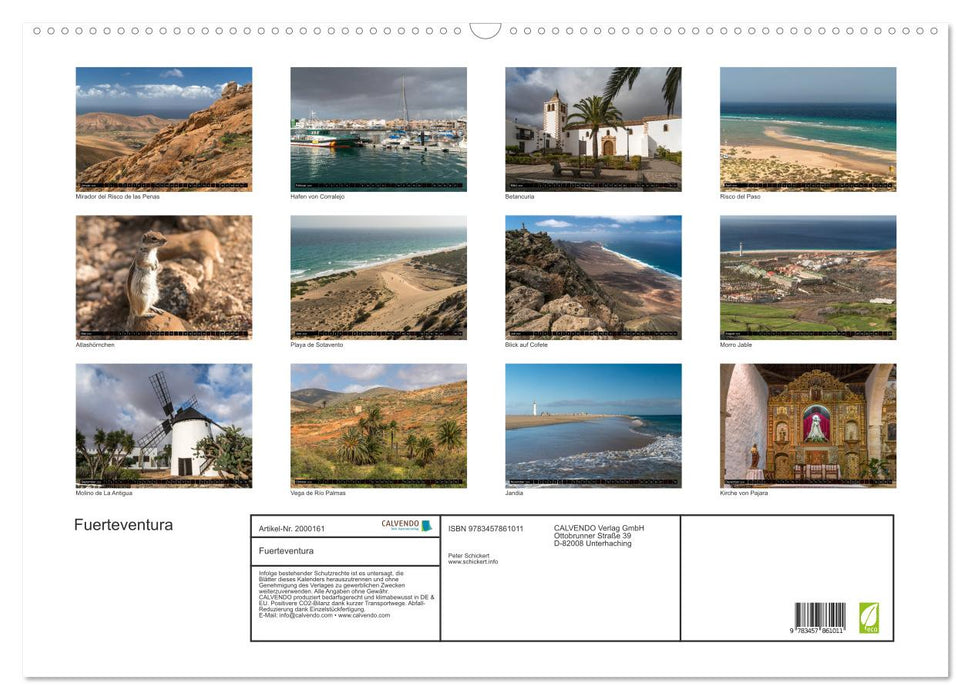Select the Artikel-Nr. 2000161 entry
The width and height of the screenshot is (971, 700).
292,528
